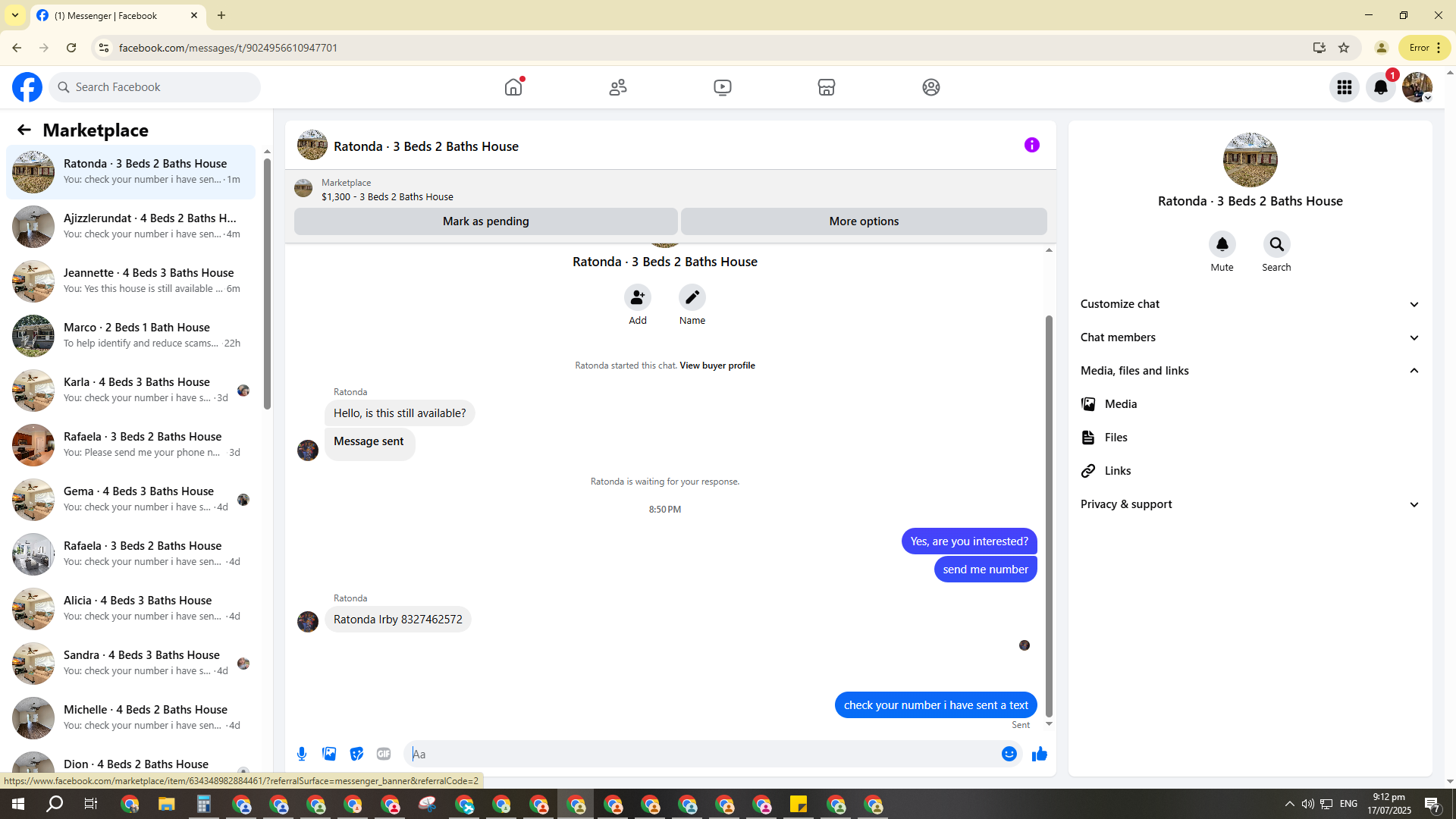1456x819 pixels.
Task: Click the Search Facebook field
Action: coord(155,87)
